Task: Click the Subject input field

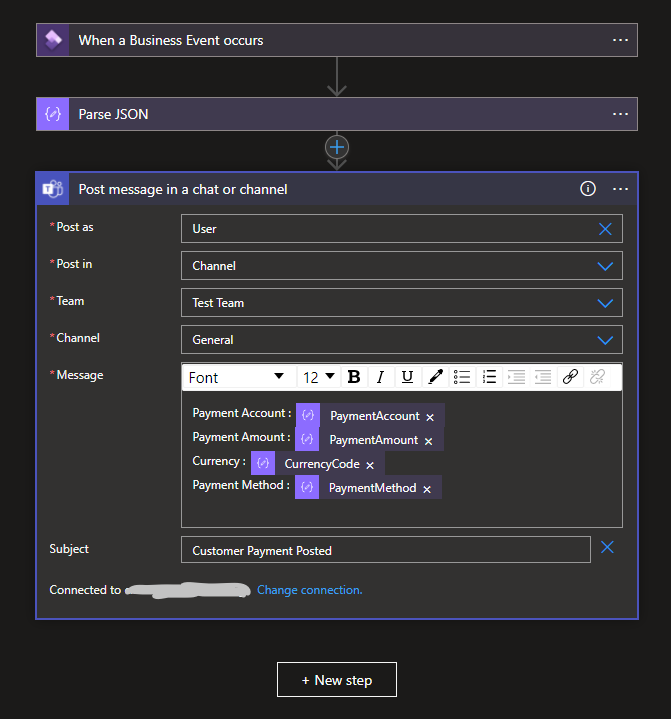Action: tap(385, 550)
